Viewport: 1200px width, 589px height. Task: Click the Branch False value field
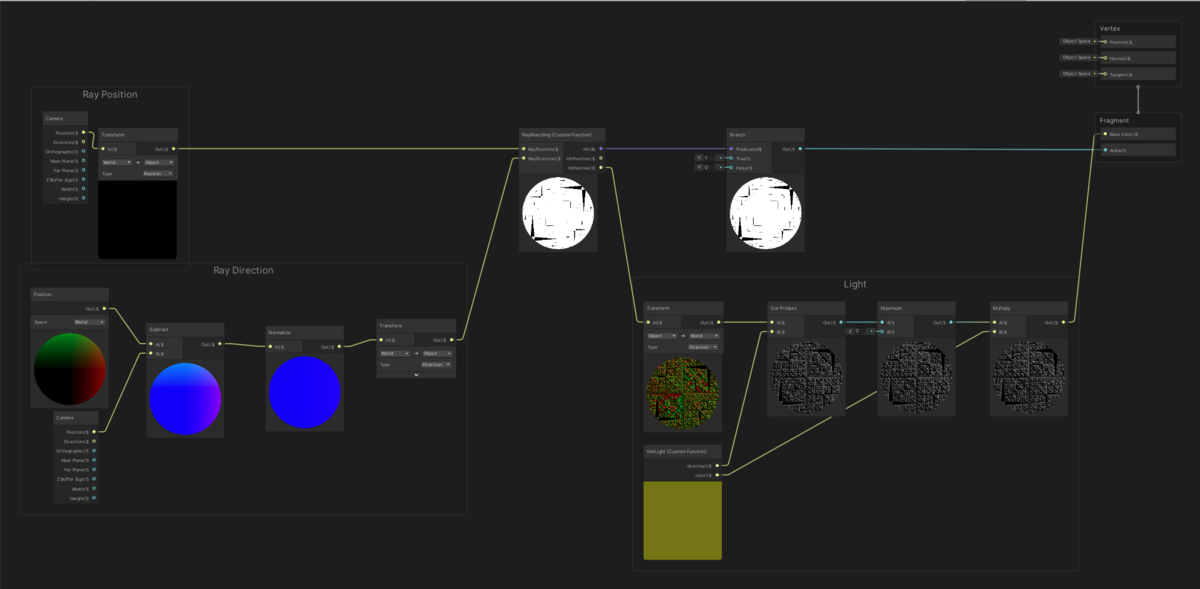click(x=711, y=167)
